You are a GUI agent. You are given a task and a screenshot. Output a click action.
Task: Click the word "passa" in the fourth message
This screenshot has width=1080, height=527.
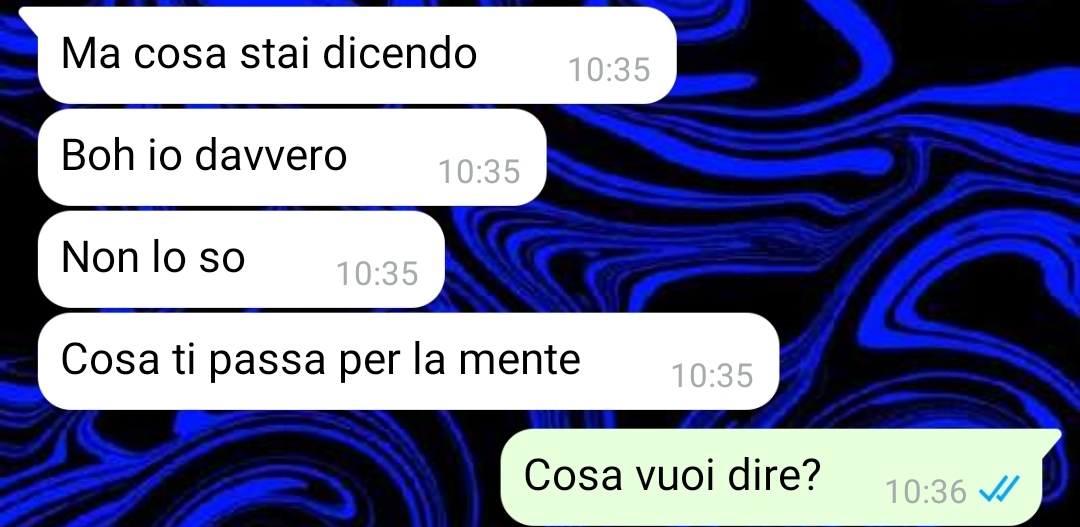pos(267,361)
